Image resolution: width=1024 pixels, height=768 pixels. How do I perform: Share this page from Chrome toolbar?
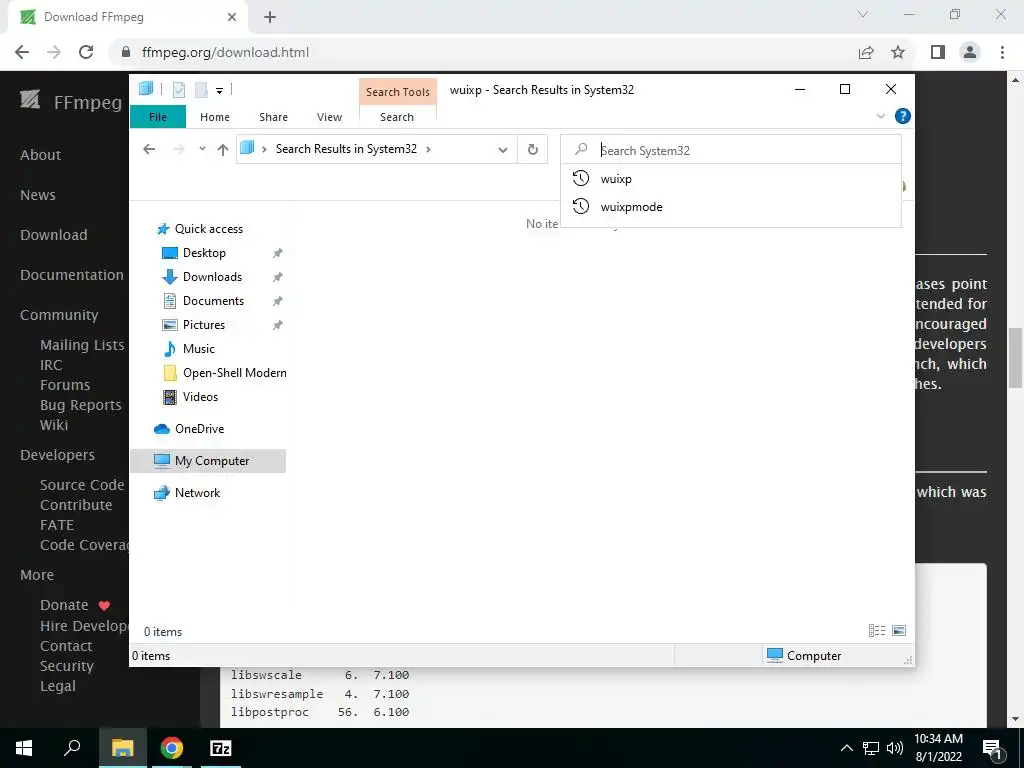coord(866,52)
